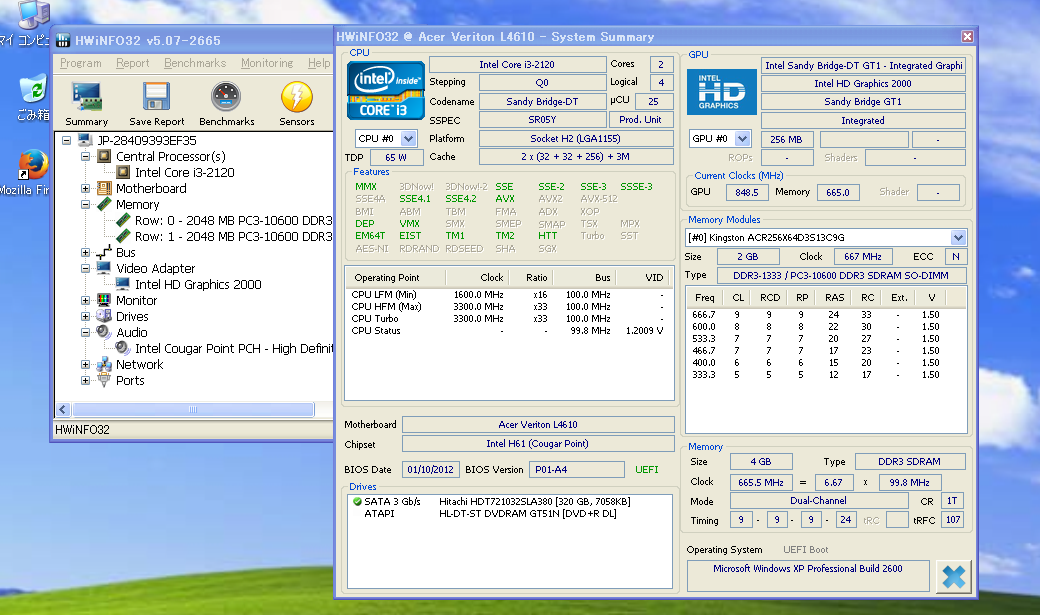Screen dimensions: 1040x615
Task: Select Intel HD Graphics 2000 tree item
Action: 198,285
